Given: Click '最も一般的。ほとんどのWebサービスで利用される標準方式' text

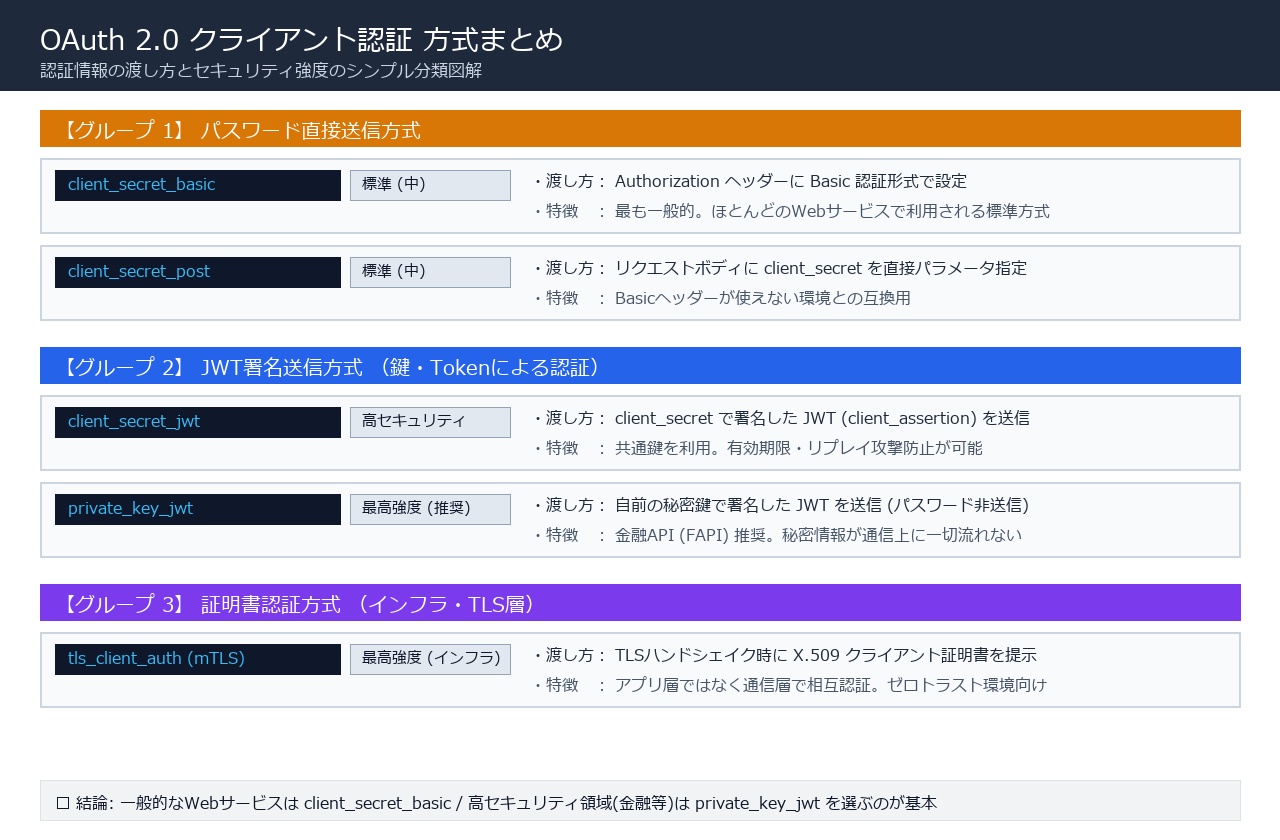Looking at the screenshot, I should [x=832, y=211].
